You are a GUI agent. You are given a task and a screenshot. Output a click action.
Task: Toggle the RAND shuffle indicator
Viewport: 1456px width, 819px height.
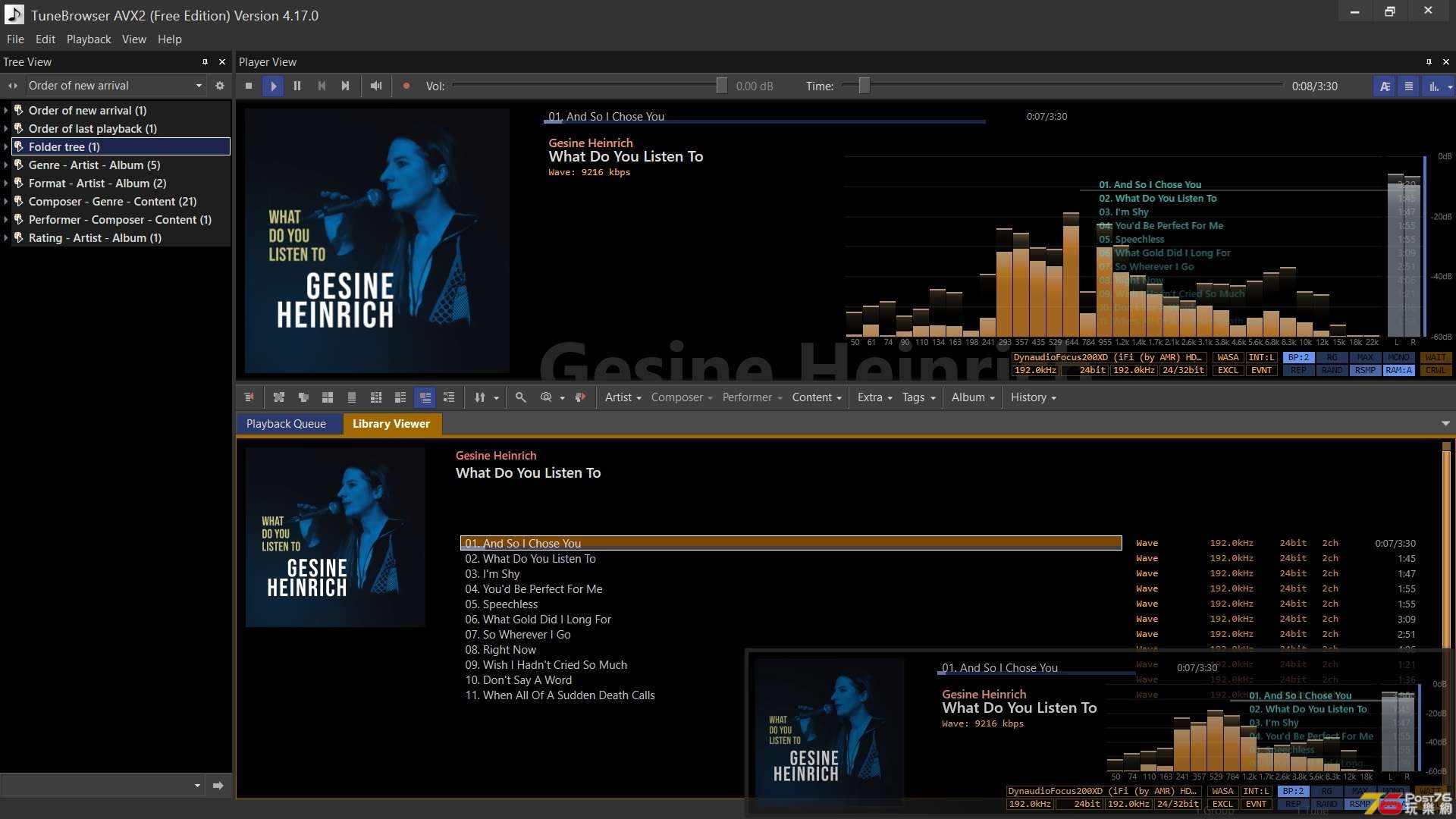tap(1332, 370)
